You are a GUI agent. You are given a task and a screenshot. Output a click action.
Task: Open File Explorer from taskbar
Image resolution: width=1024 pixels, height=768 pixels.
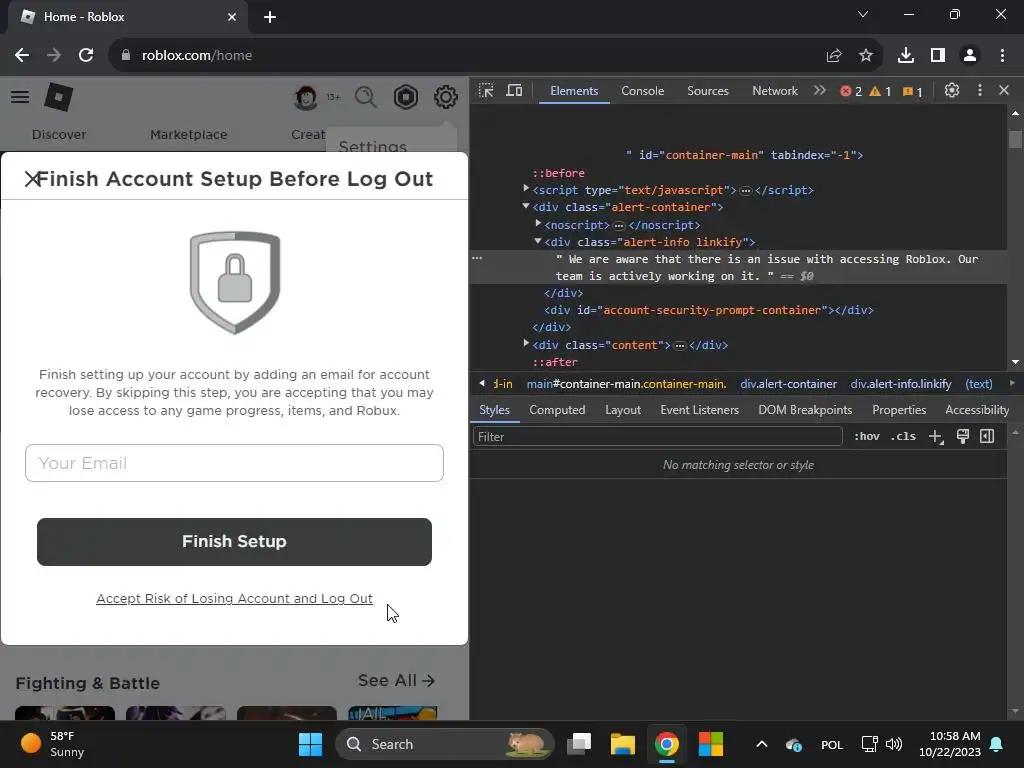(622, 744)
